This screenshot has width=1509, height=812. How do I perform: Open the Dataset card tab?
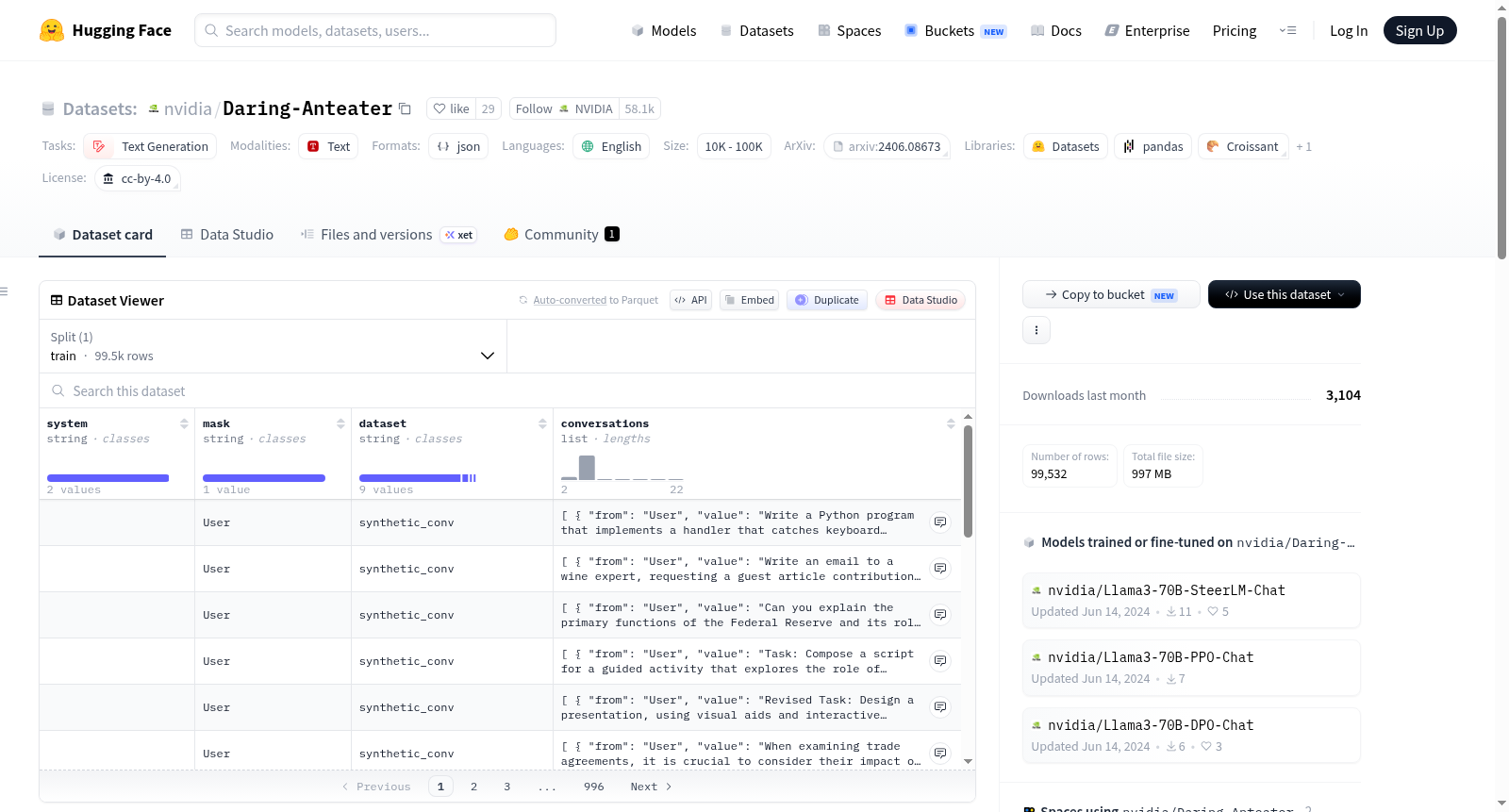pyautogui.click(x=102, y=234)
